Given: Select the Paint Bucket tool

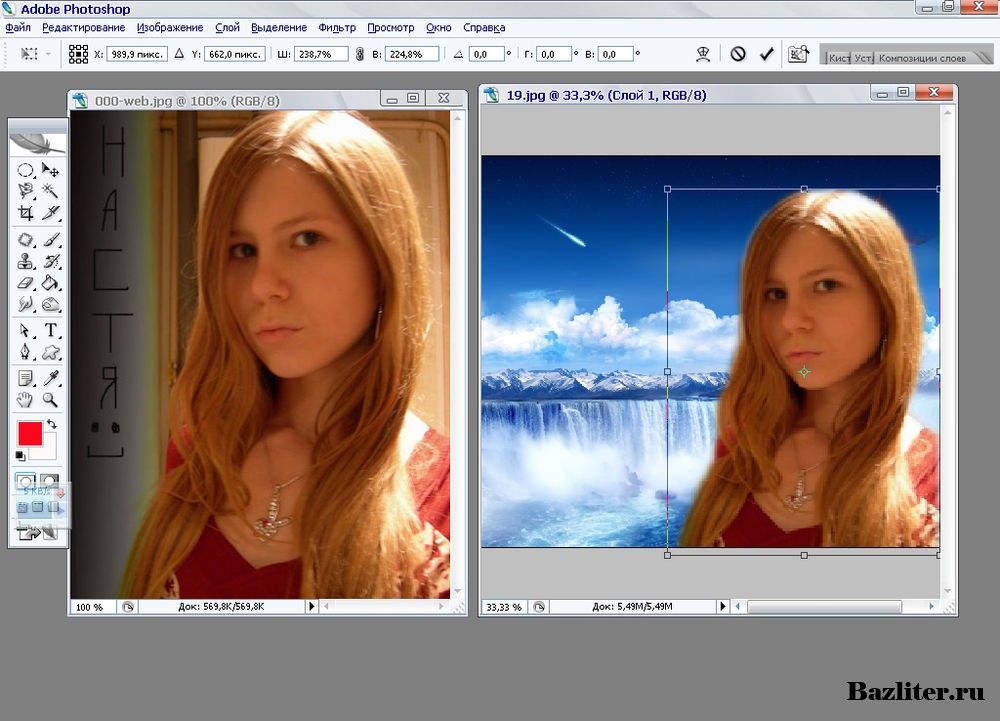Looking at the screenshot, I should [x=50, y=283].
